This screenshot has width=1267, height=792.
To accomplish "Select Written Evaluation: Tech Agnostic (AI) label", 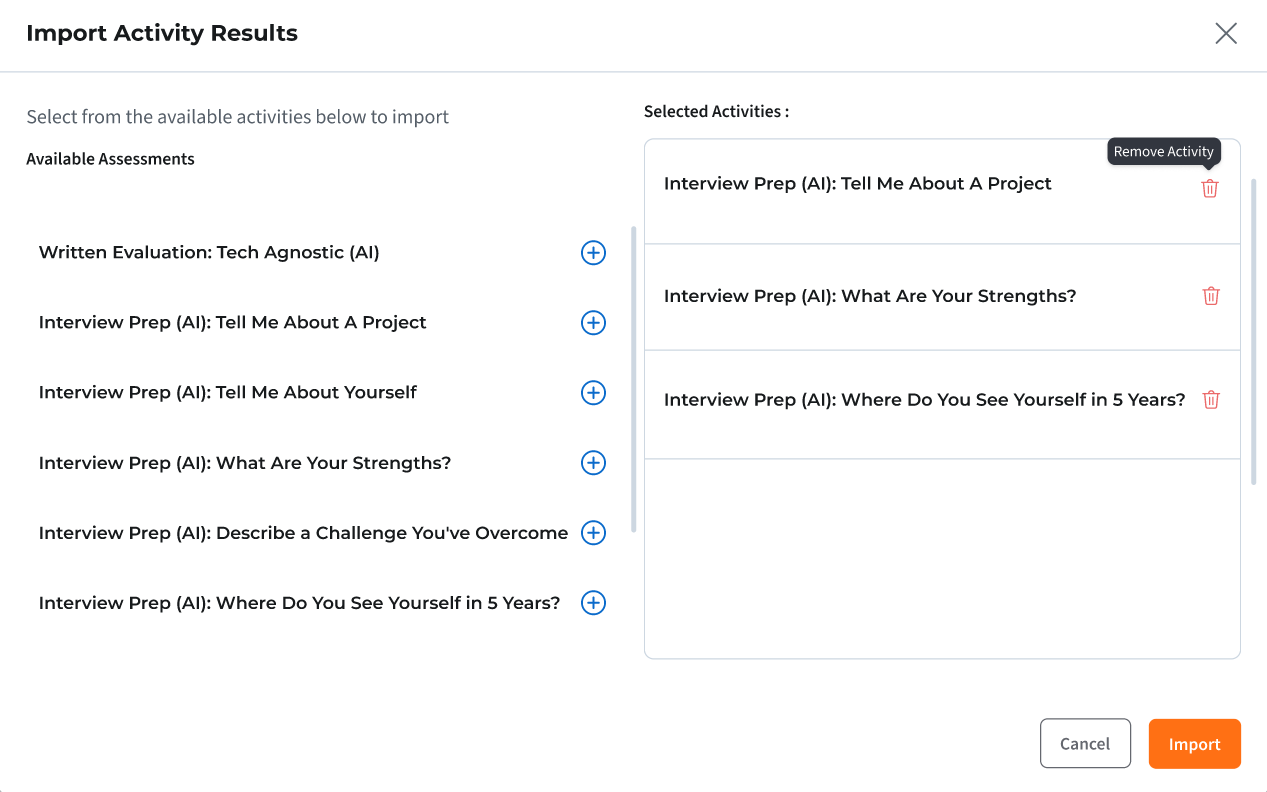I will click(209, 253).
